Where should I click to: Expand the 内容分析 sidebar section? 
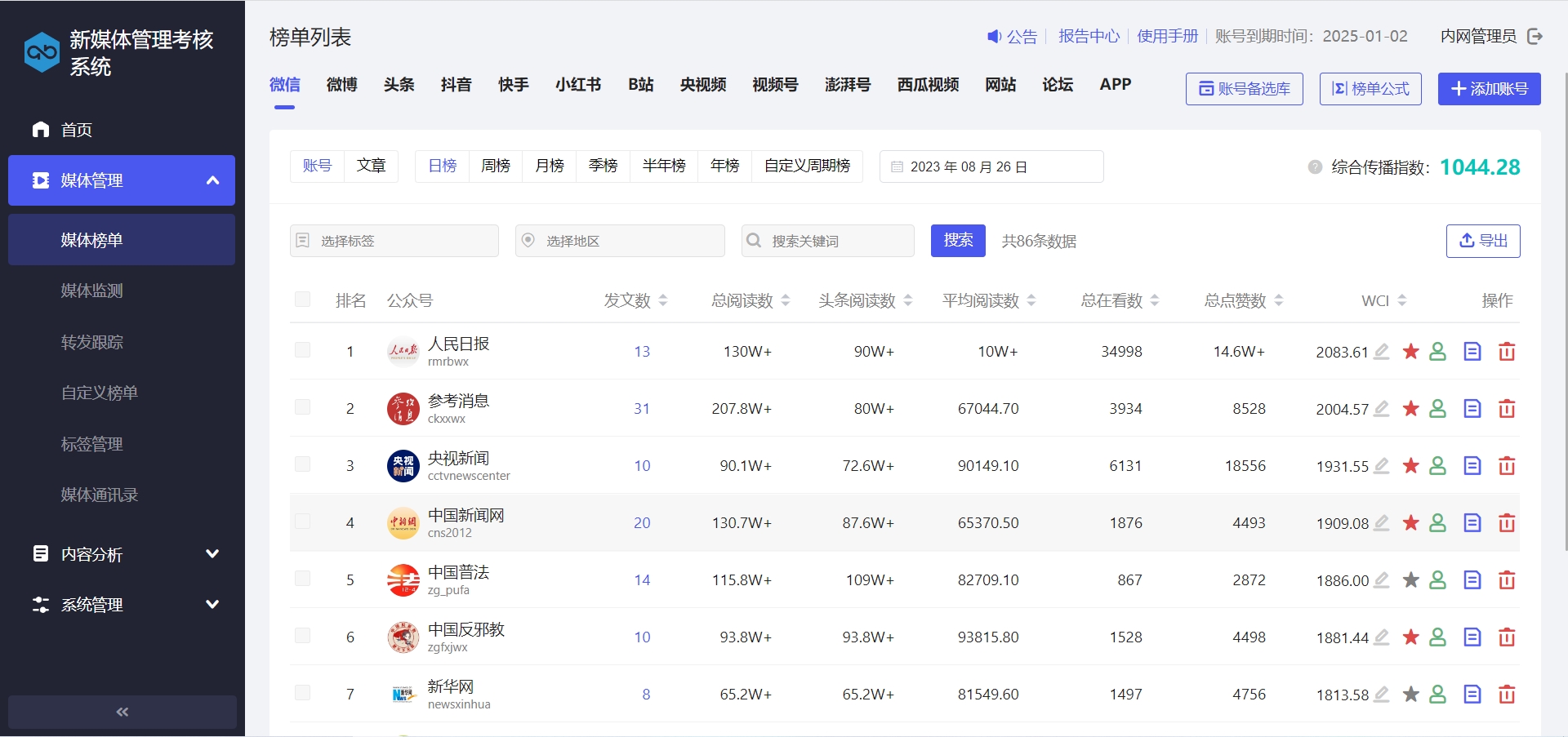click(x=122, y=554)
